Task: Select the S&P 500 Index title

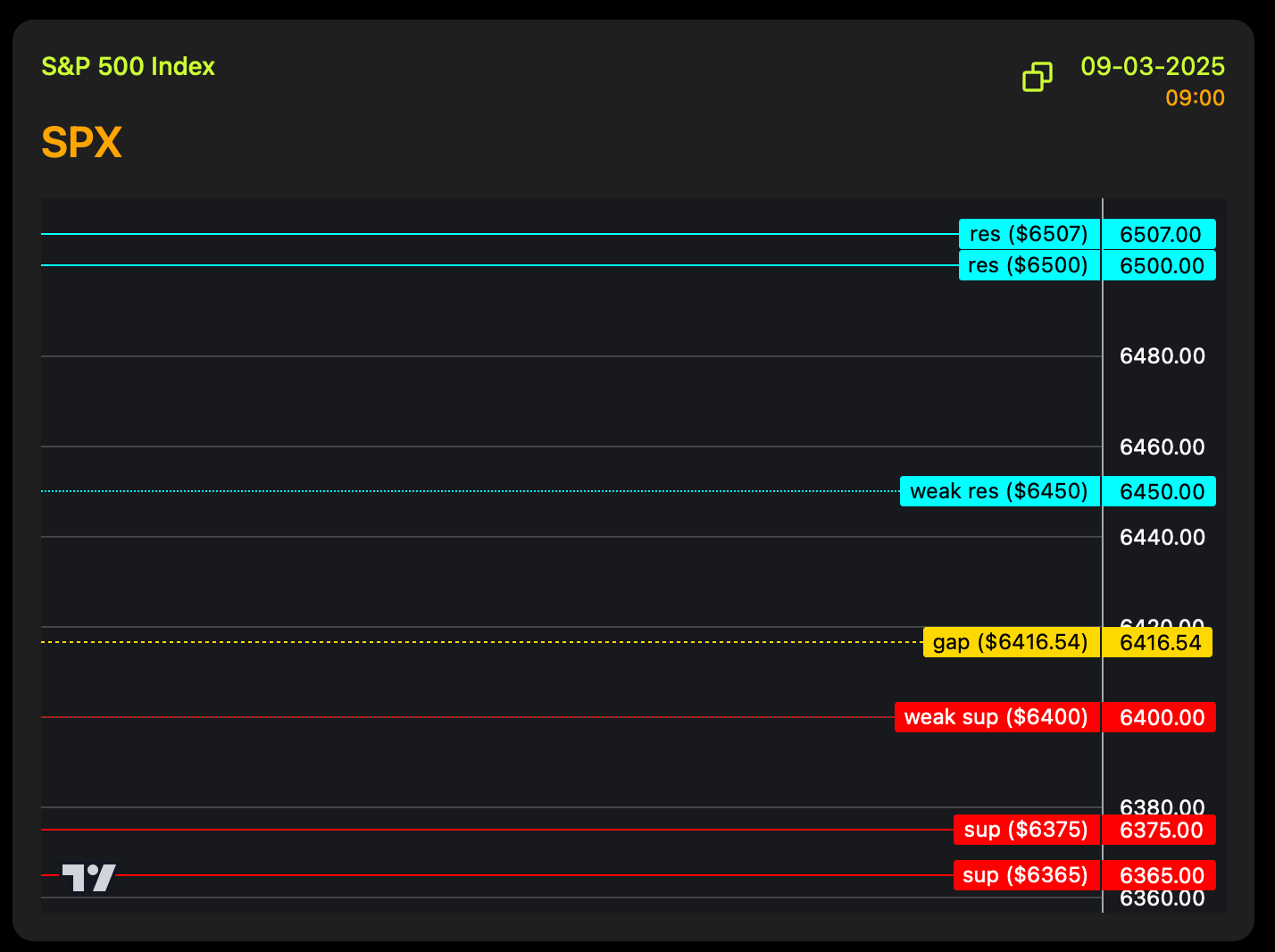Action: coord(129,67)
